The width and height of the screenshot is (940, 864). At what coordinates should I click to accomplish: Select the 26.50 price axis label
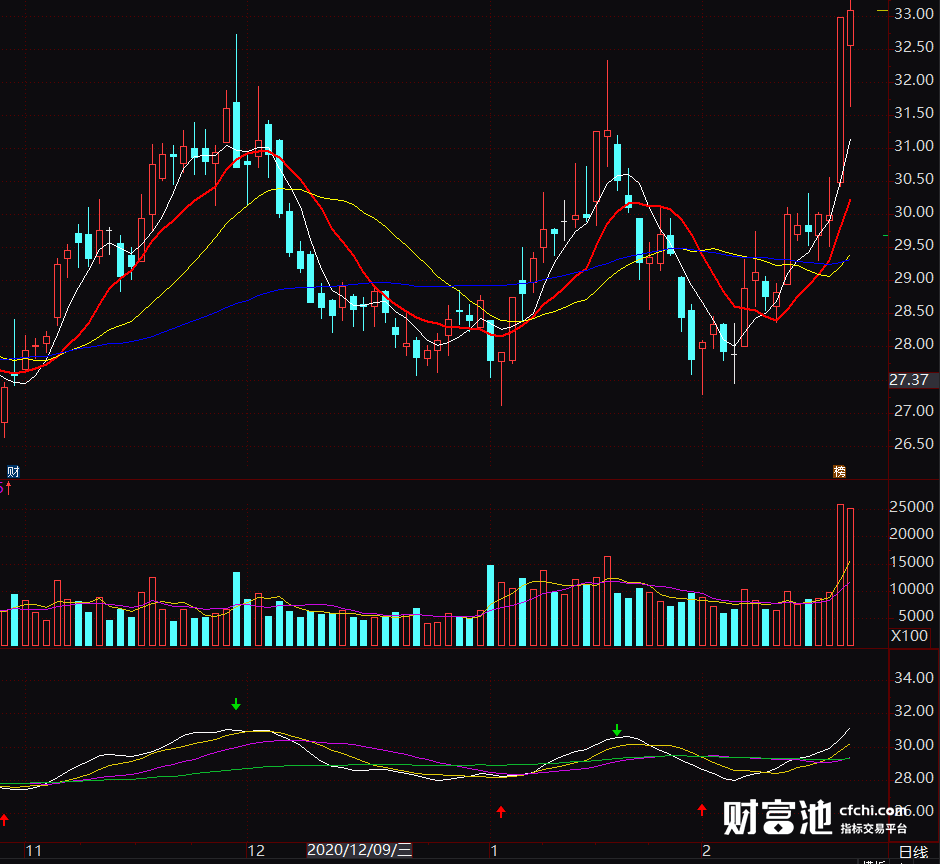(914, 444)
